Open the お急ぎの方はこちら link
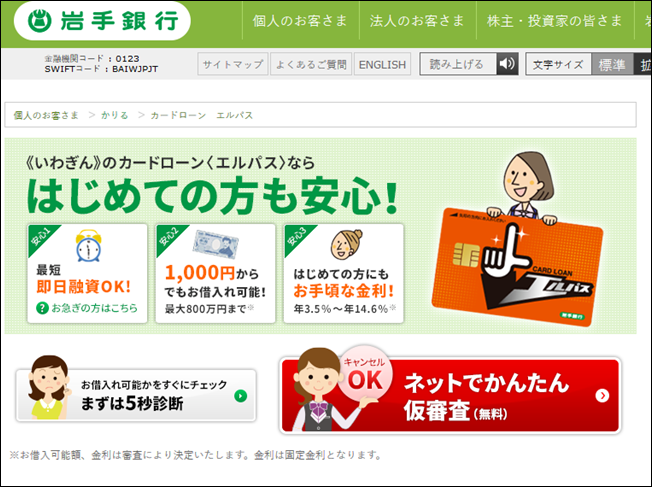Viewport: 652px width, 487px height. tap(94, 308)
